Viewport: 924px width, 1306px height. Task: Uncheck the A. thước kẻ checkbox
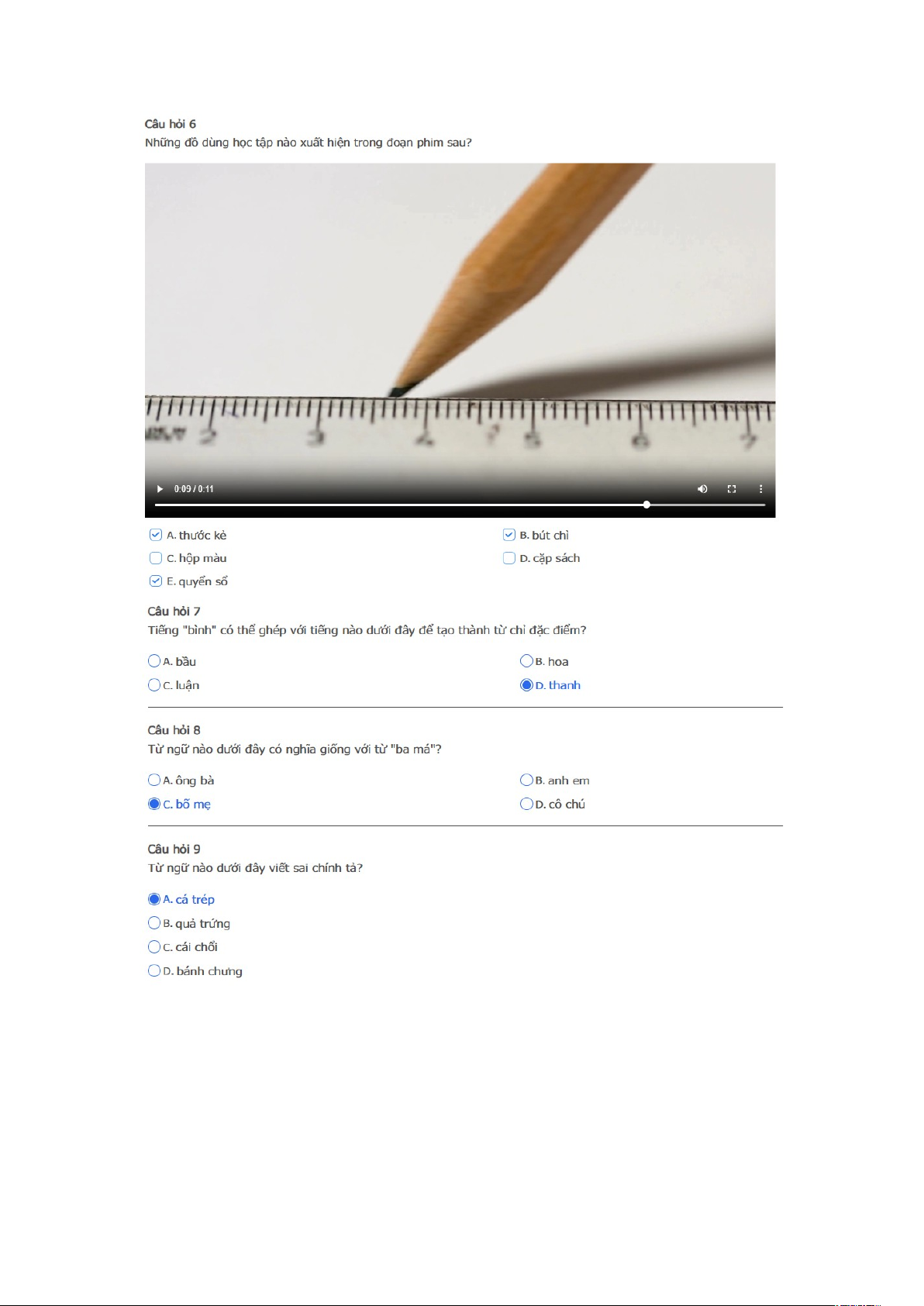156,535
